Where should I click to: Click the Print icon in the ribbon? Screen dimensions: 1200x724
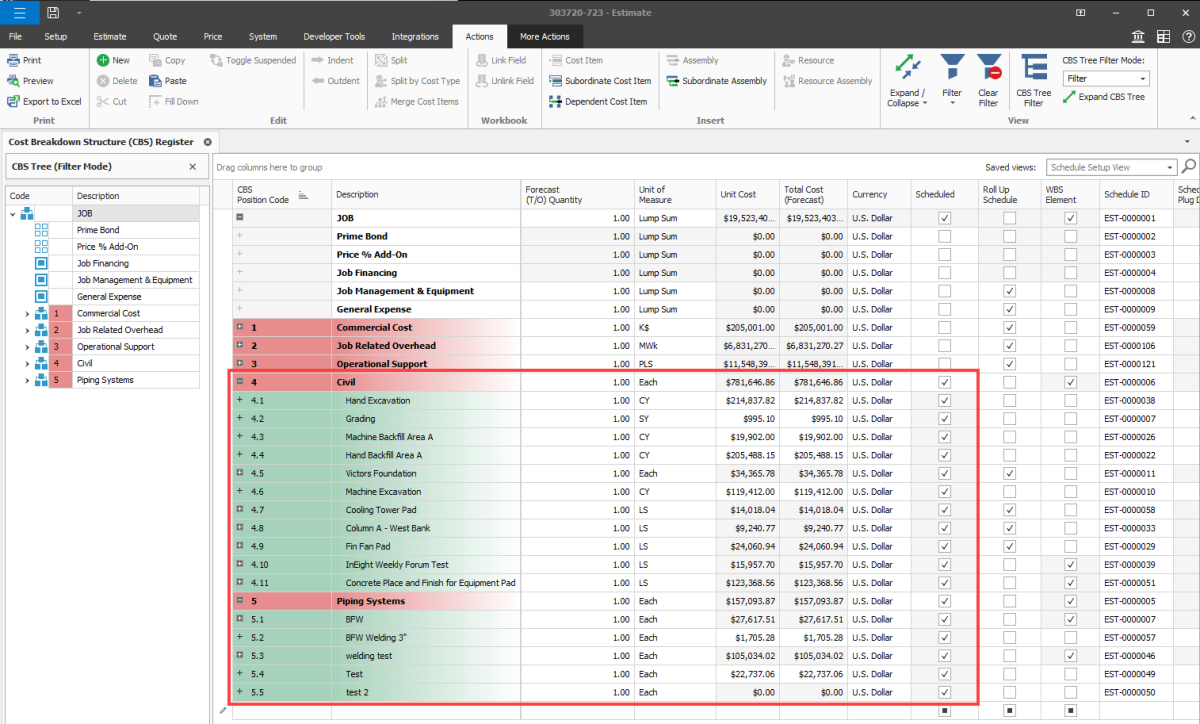click(14, 61)
